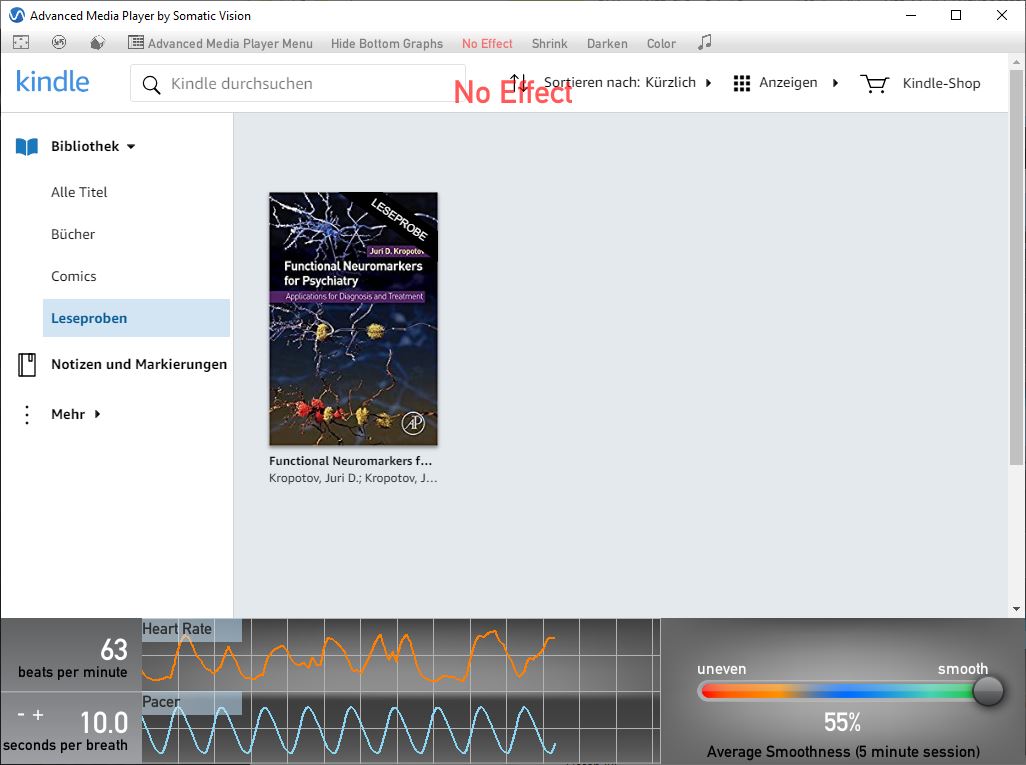This screenshot has width=1026, height=765.
Task: Minimize the Advanced Media Player window
Action: tap(911, 15)
